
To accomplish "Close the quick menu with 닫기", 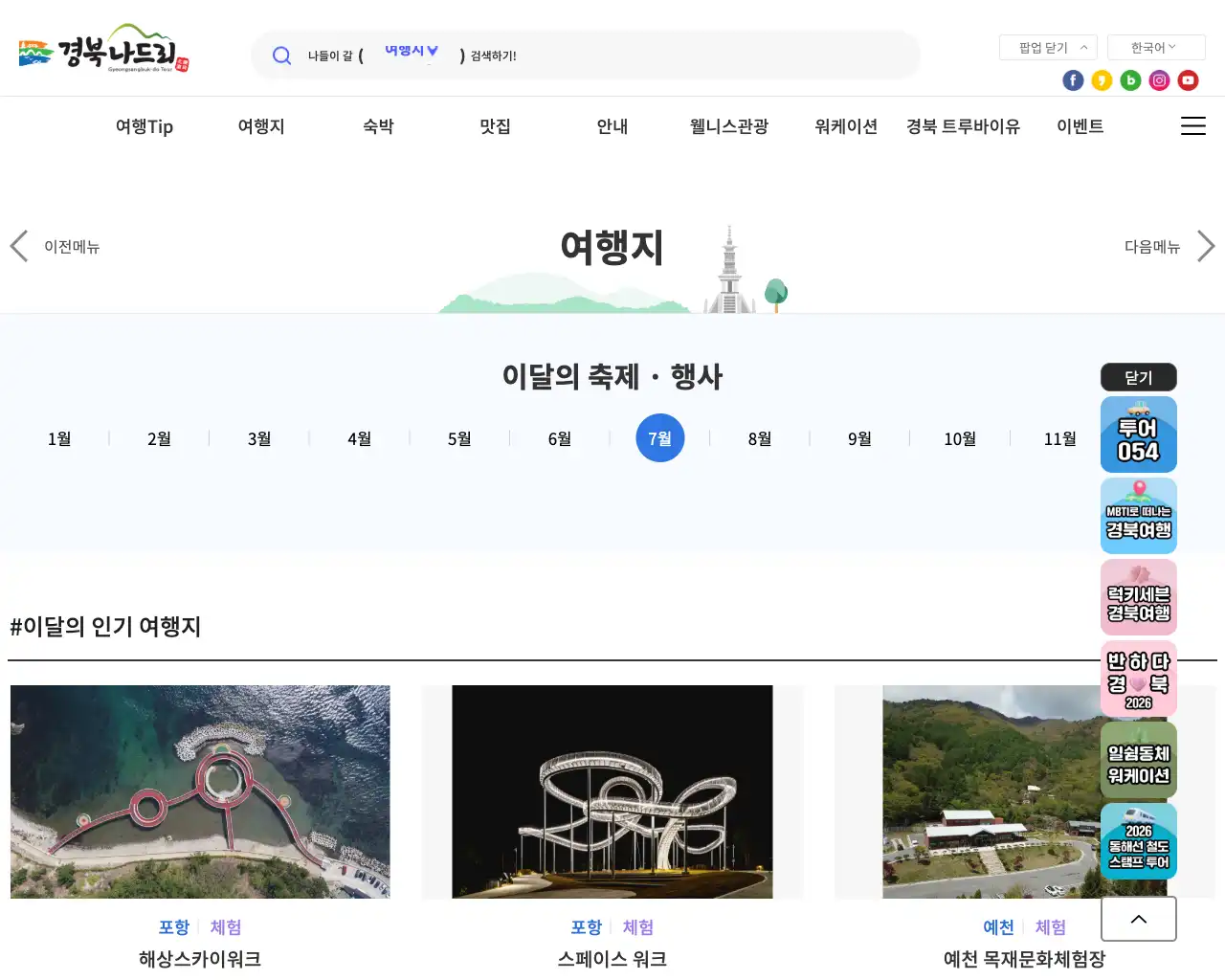I will click(1139, 377).
